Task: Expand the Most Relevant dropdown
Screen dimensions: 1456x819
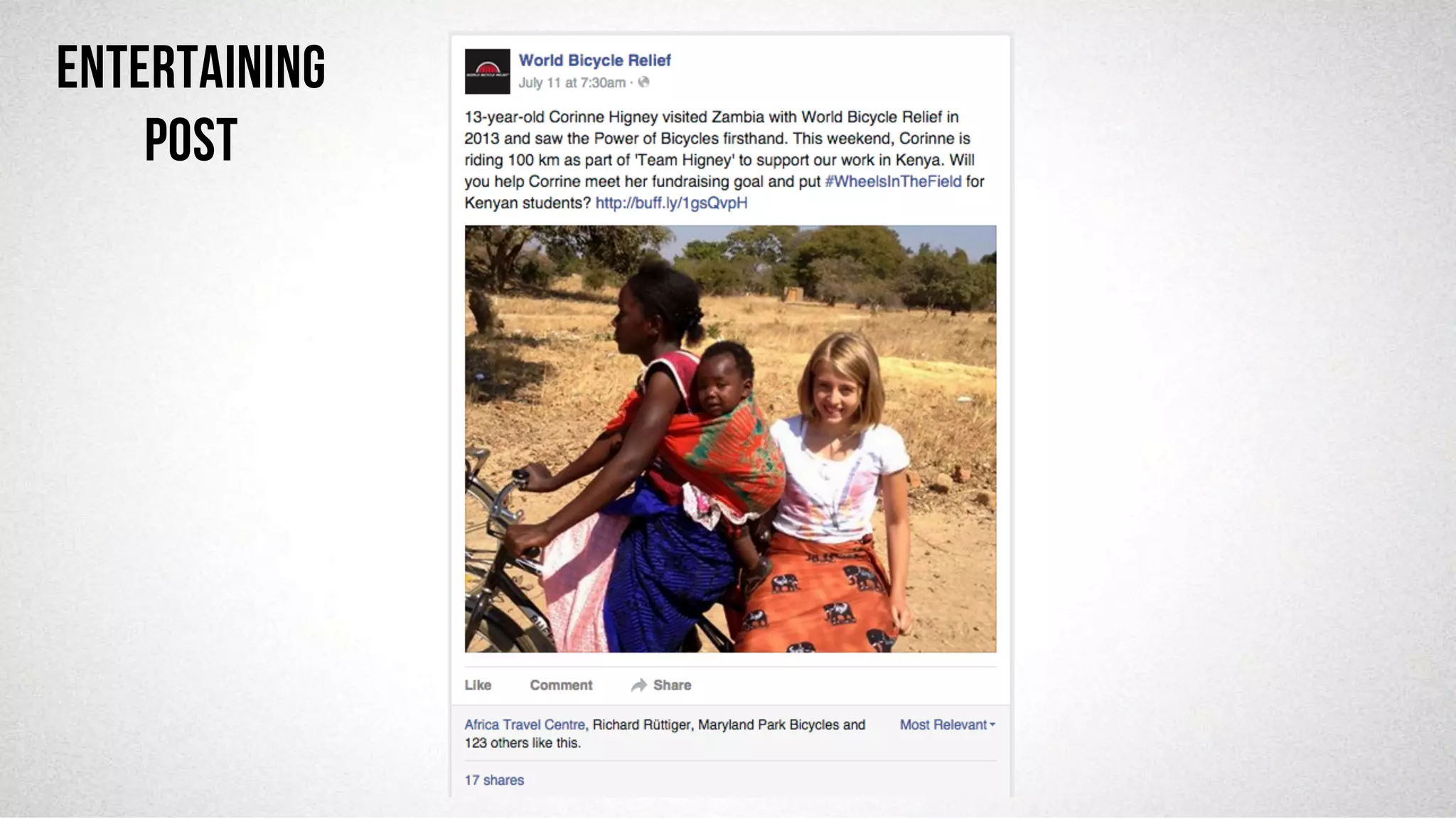Action: pyautogui.click(x=947, y=724)
